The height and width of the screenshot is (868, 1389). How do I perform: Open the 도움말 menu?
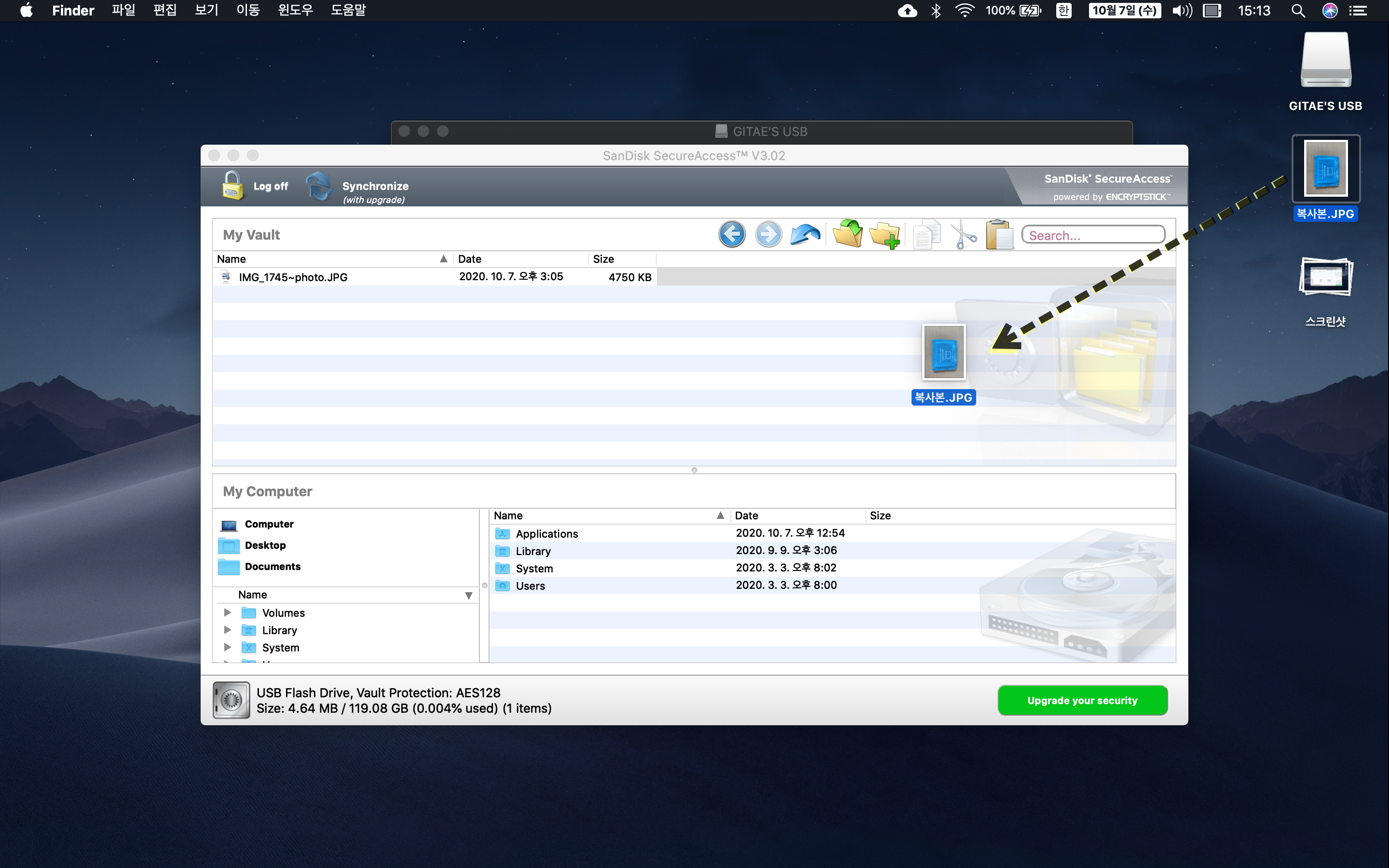tap(348, 10)
